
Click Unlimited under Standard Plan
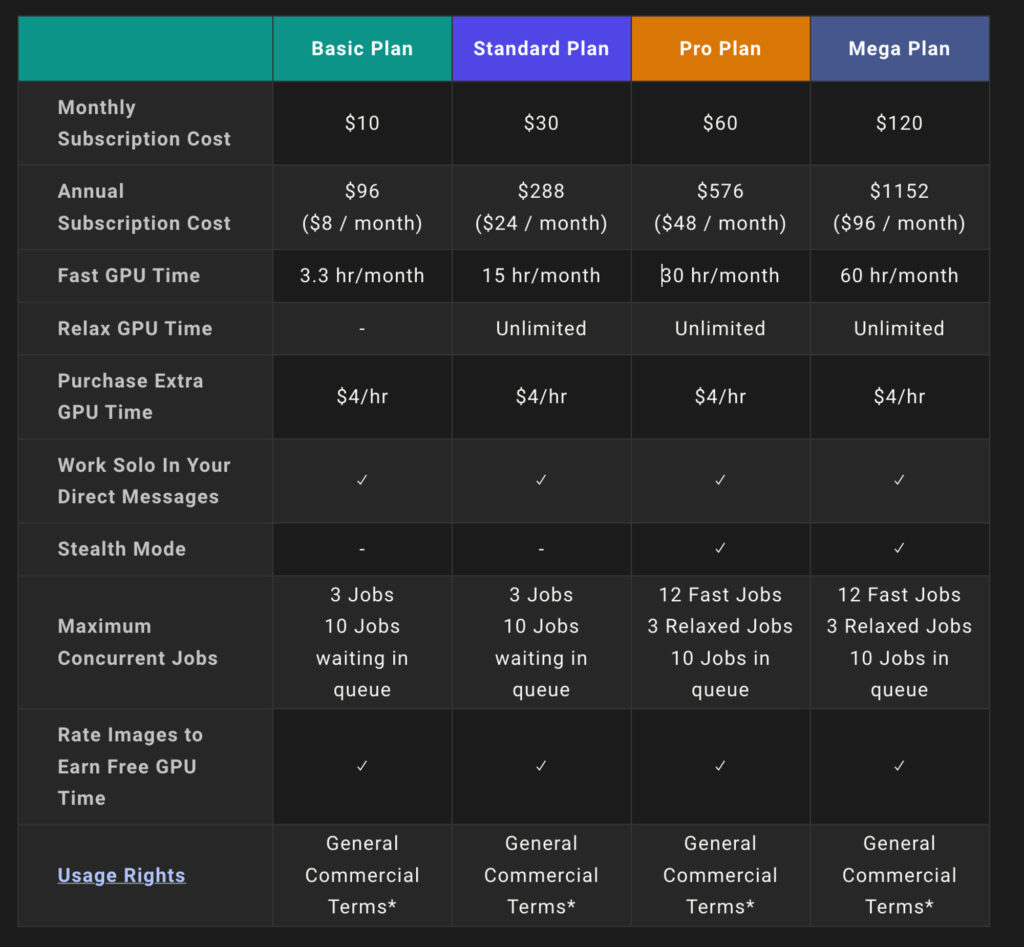(541, 329)
